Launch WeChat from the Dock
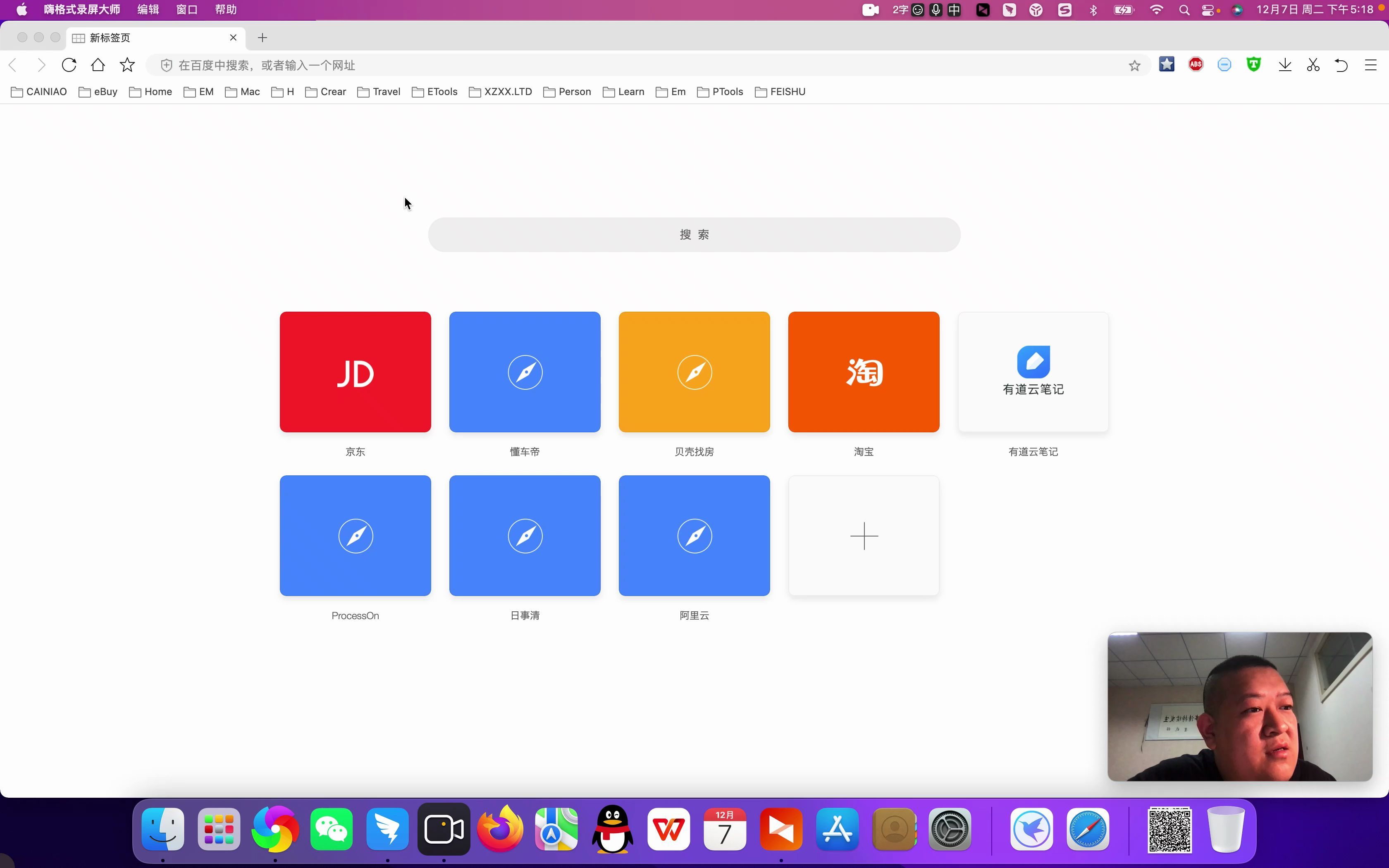Viewport: 1389px width, 868px height. click(331, 830)
